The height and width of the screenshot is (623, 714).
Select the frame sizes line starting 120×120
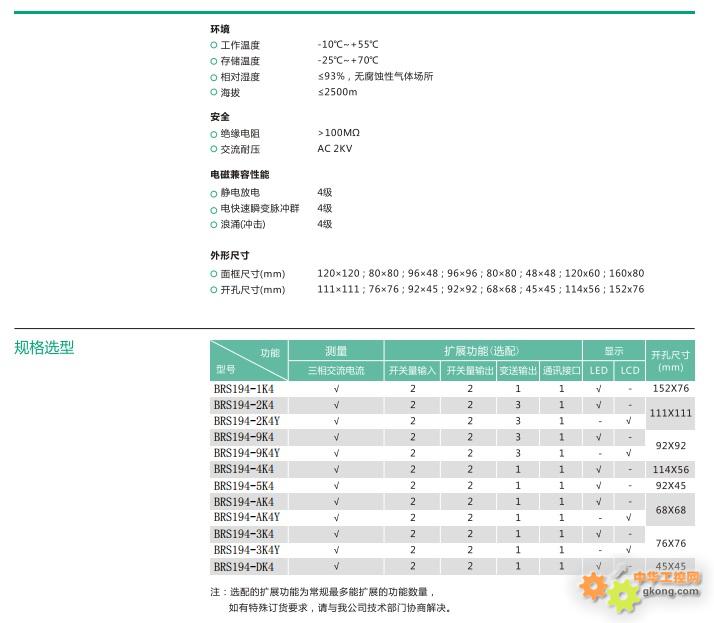pyautogui.click(x=481, y=273)
